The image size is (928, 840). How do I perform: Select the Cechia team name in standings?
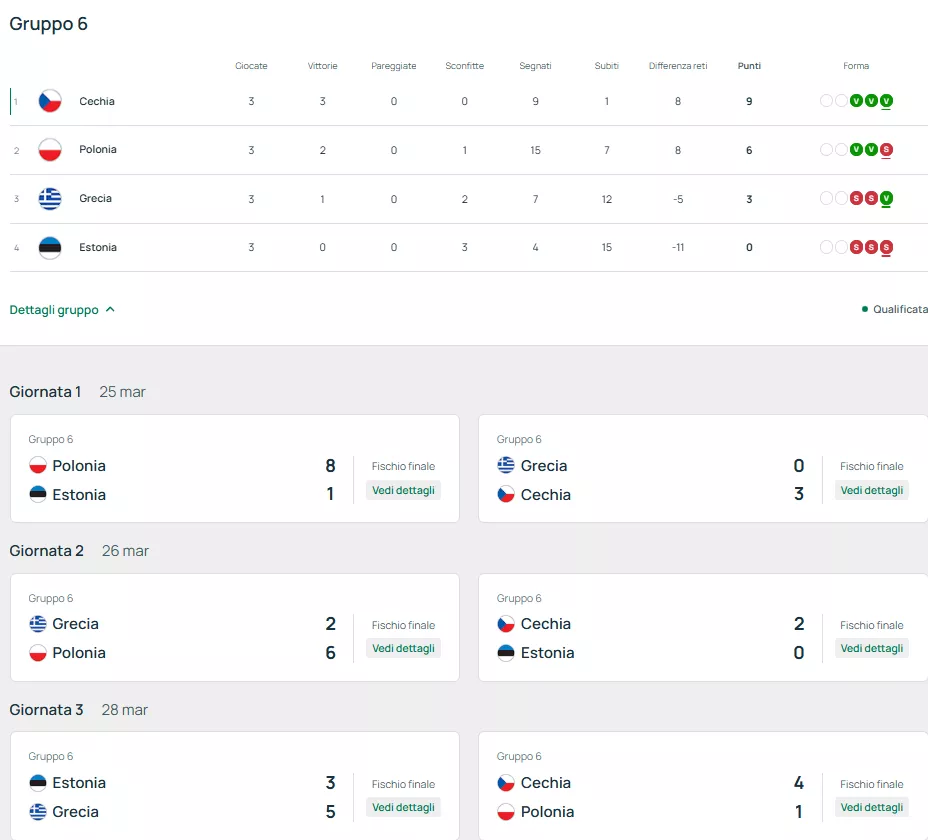[x=97, y=101]
